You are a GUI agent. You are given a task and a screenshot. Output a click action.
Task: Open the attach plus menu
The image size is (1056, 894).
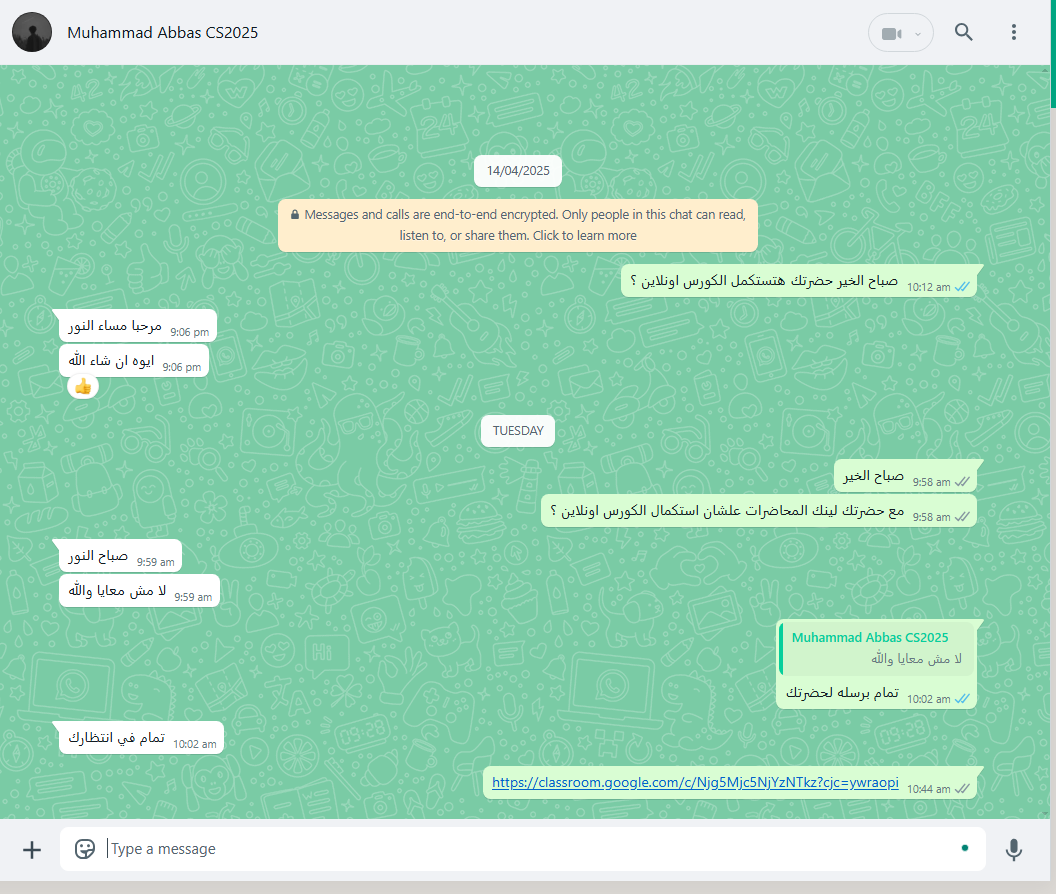tap(32, 850)
